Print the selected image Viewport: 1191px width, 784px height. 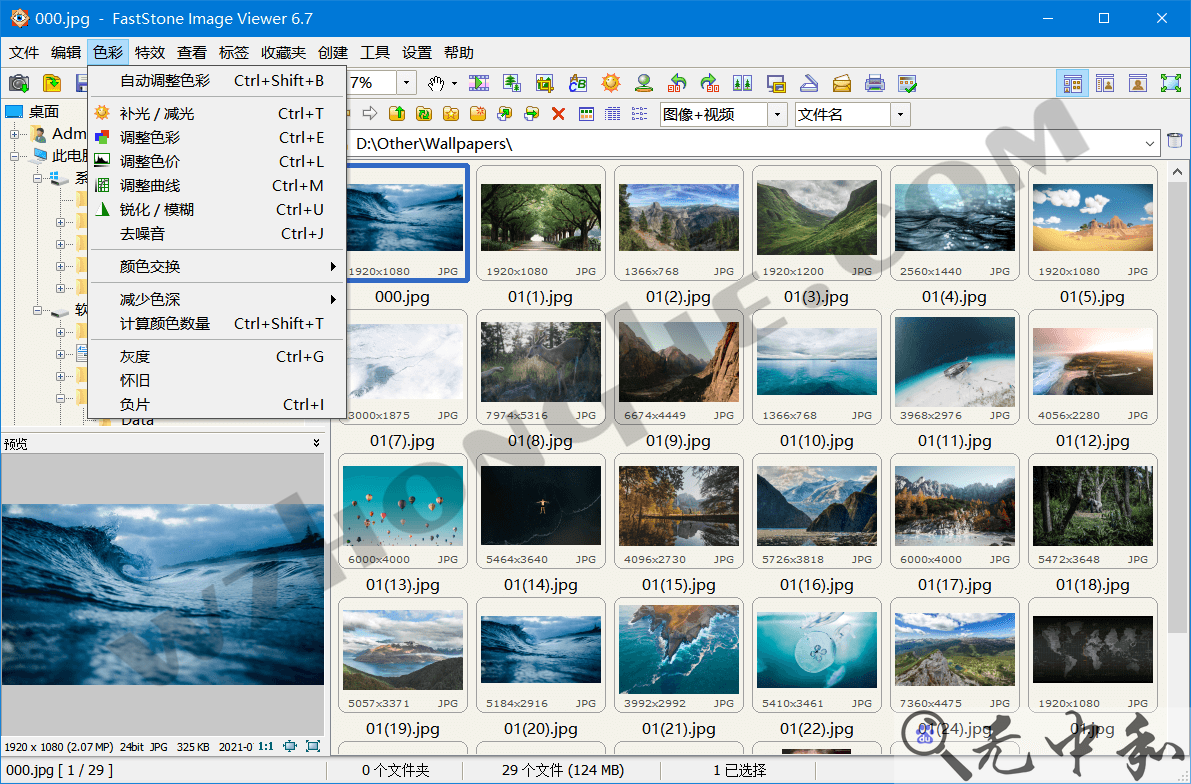[x=875, y=83]
